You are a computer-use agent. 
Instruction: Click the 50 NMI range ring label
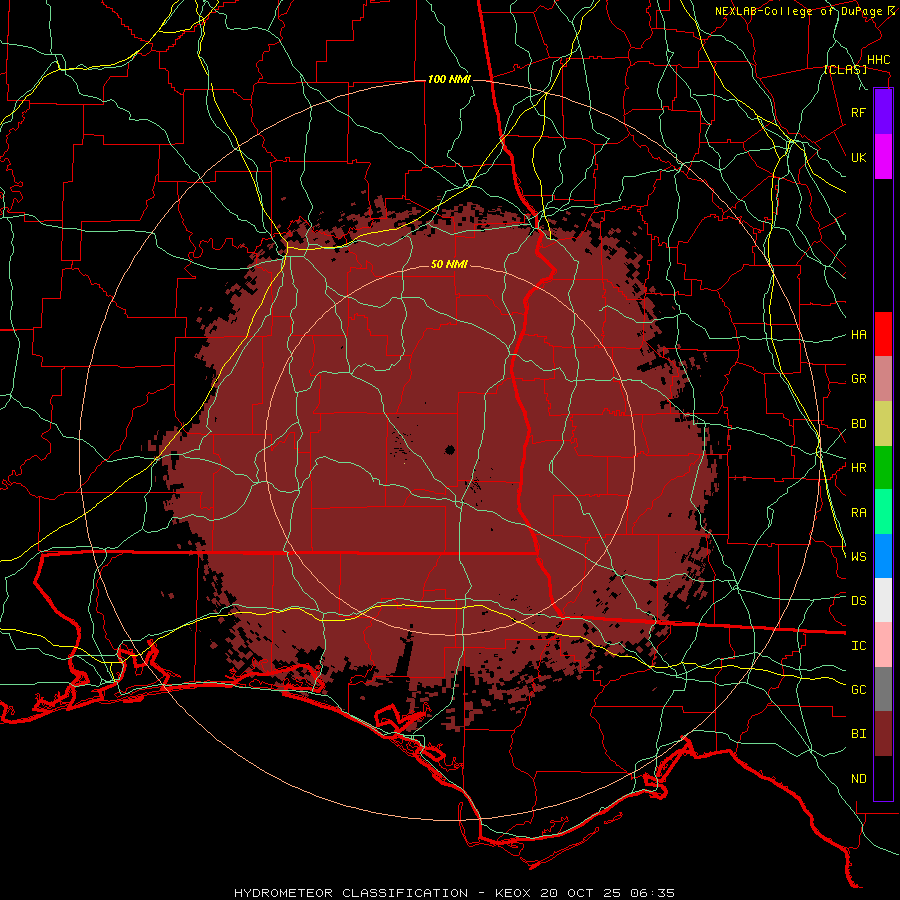click(x=449, y=264)
